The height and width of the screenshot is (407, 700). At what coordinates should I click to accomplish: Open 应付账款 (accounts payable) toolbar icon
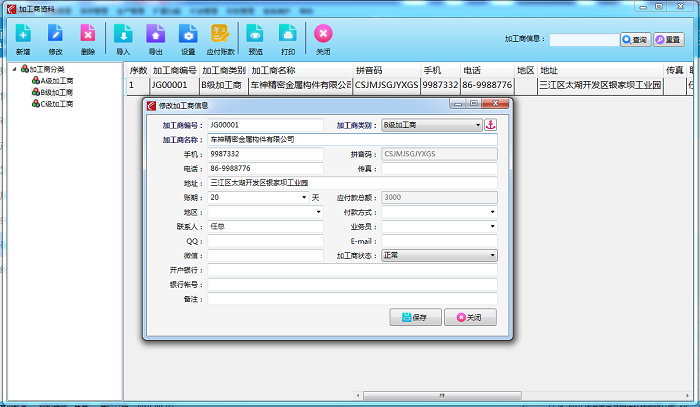tap(221, 39)
